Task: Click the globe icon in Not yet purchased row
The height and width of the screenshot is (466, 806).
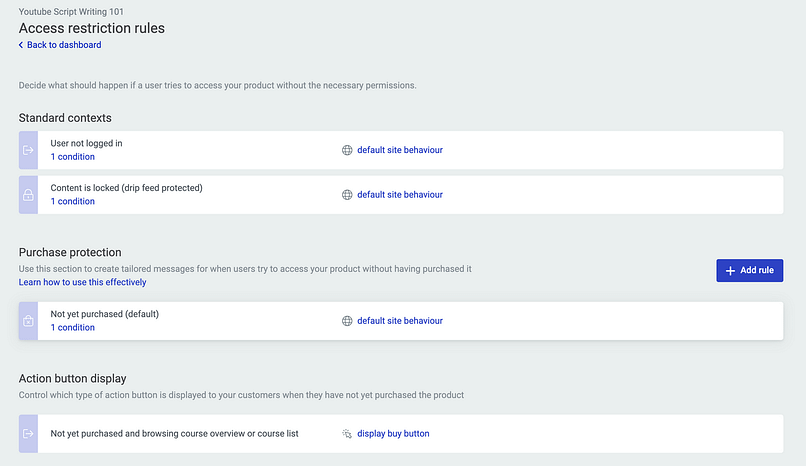Action: pos(347,321)
